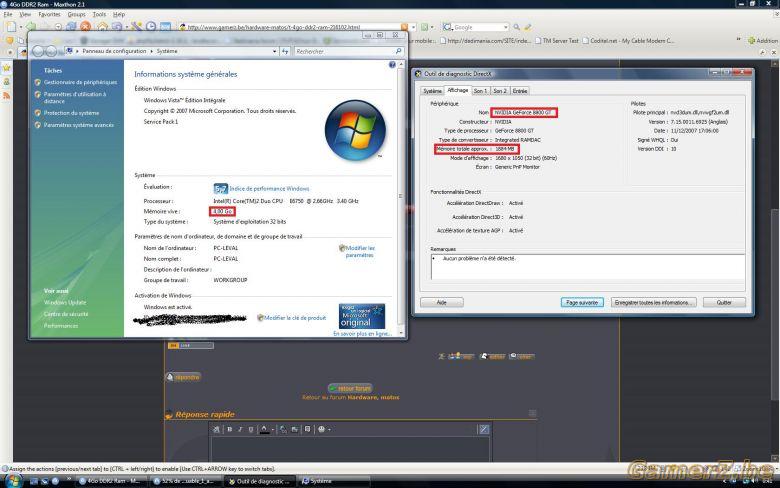Switch to the Son 1 tab in DirectX tool

pyautogui.click(x=480, y=91)
